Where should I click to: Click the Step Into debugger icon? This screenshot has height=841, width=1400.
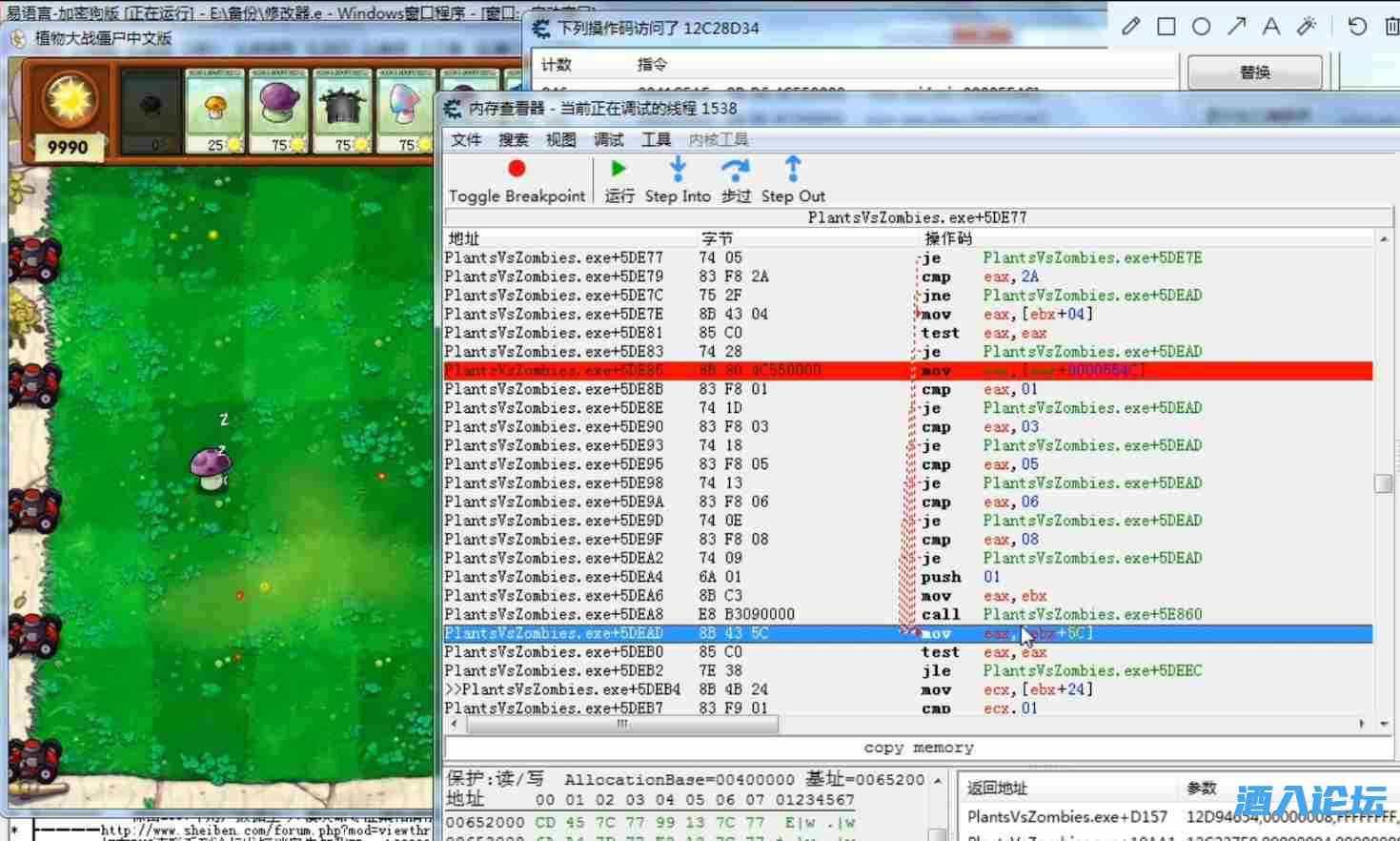click(677, 170)
